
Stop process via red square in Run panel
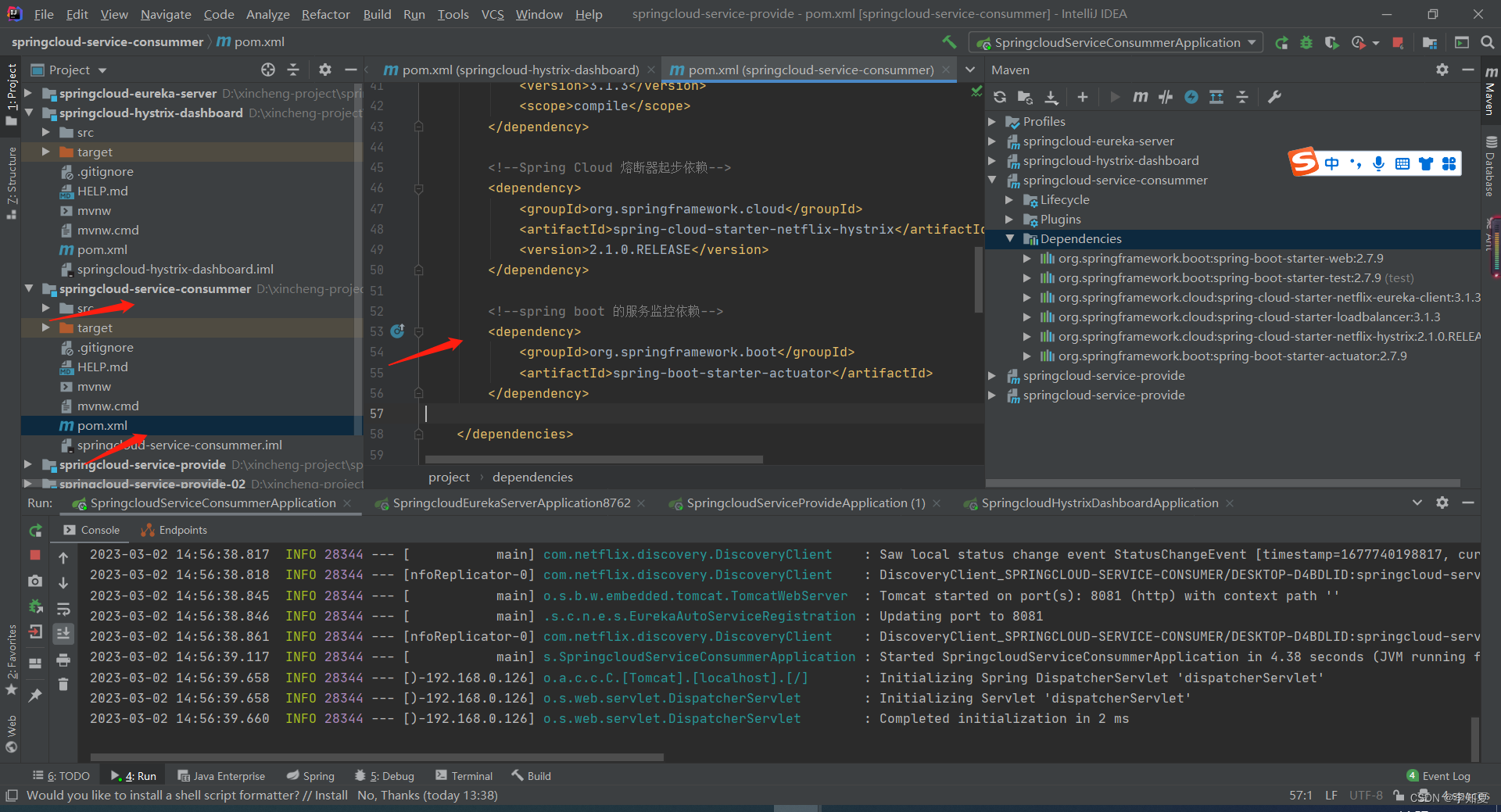pyautogui.click(x=35, y=555)
